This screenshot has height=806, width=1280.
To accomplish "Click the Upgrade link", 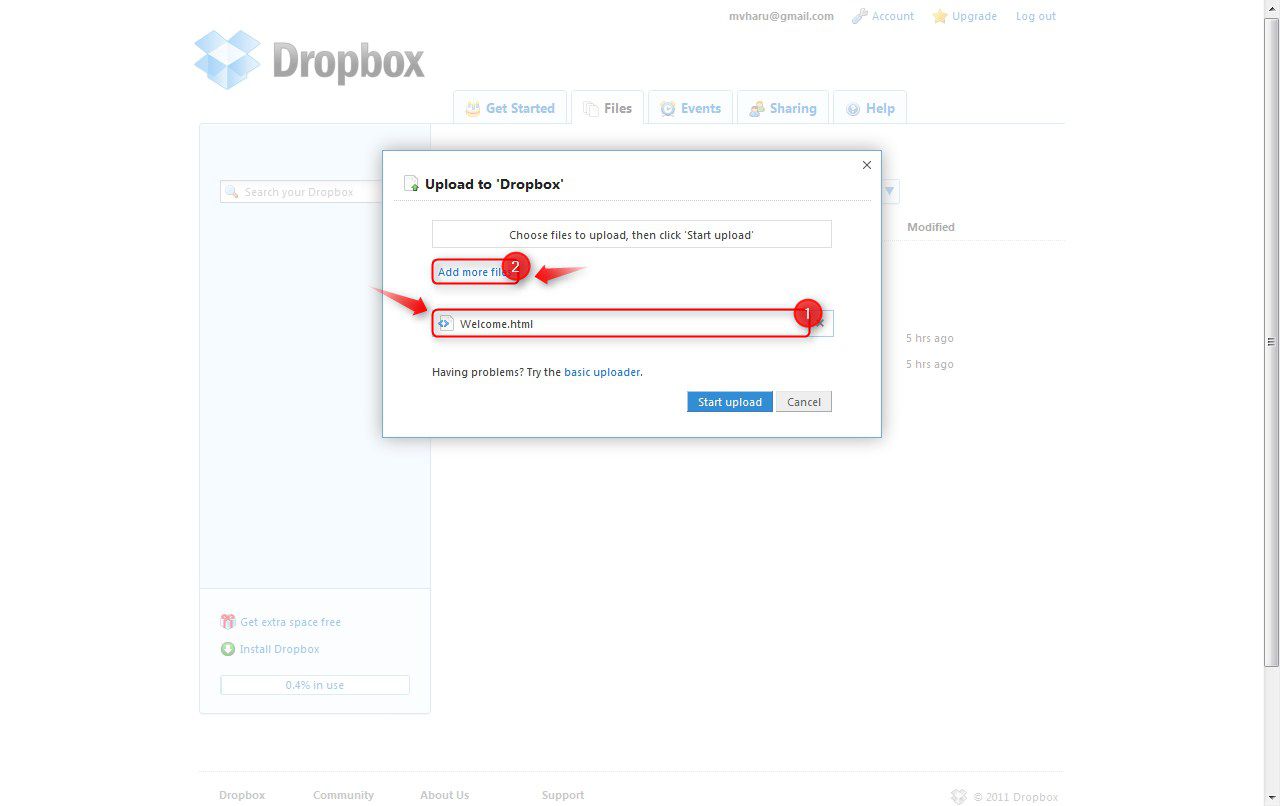I will pyautogui.click(x=974, y=16).
